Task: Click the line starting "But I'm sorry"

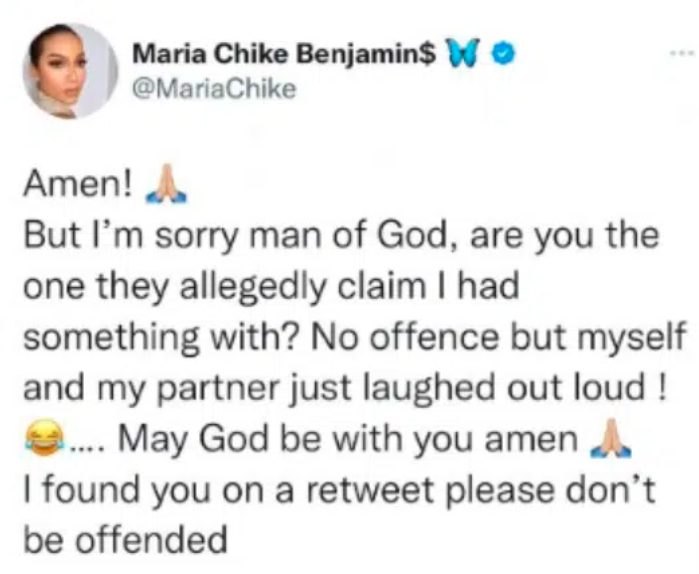Action: click(340, 236)
